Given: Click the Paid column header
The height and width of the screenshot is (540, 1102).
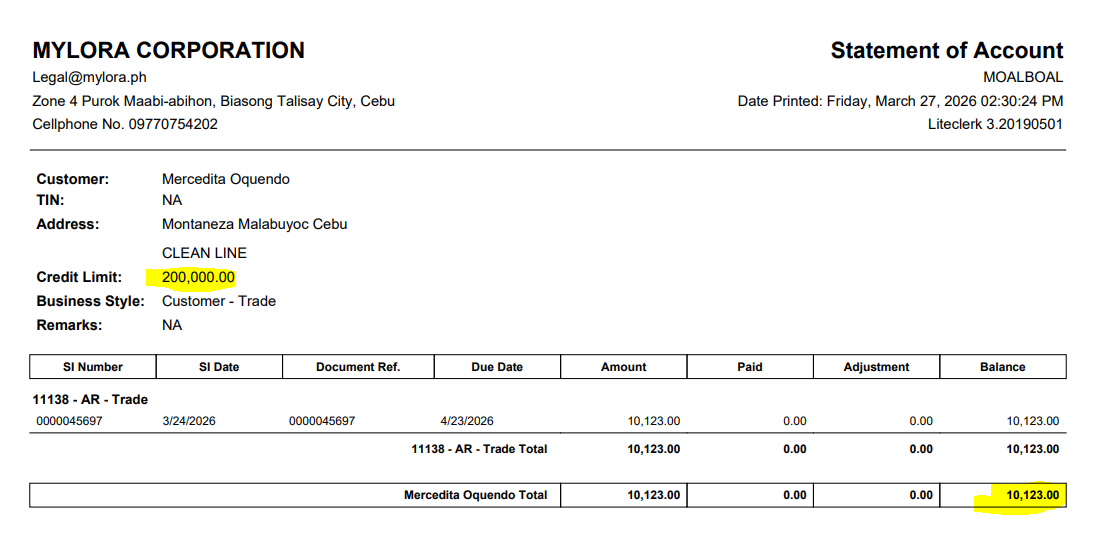Looking at the screenshot, I should tap(750, 367).
